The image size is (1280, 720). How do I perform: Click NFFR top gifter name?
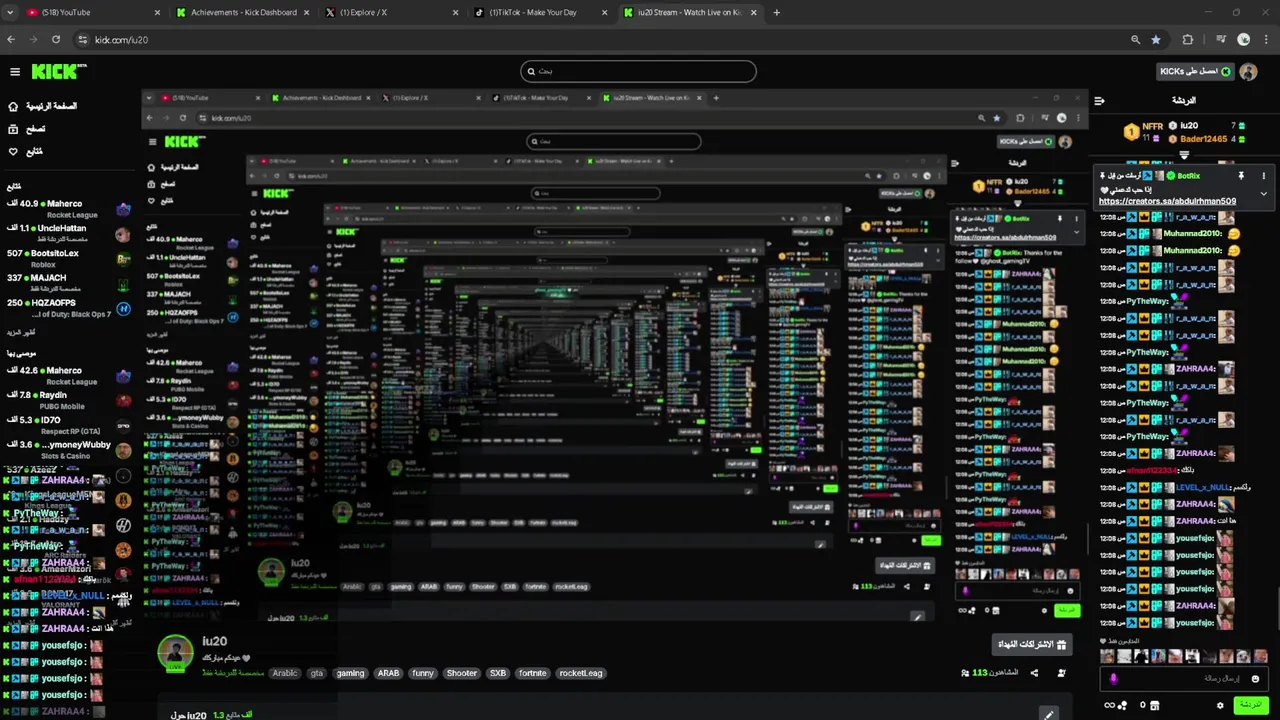coord(1153,126)
